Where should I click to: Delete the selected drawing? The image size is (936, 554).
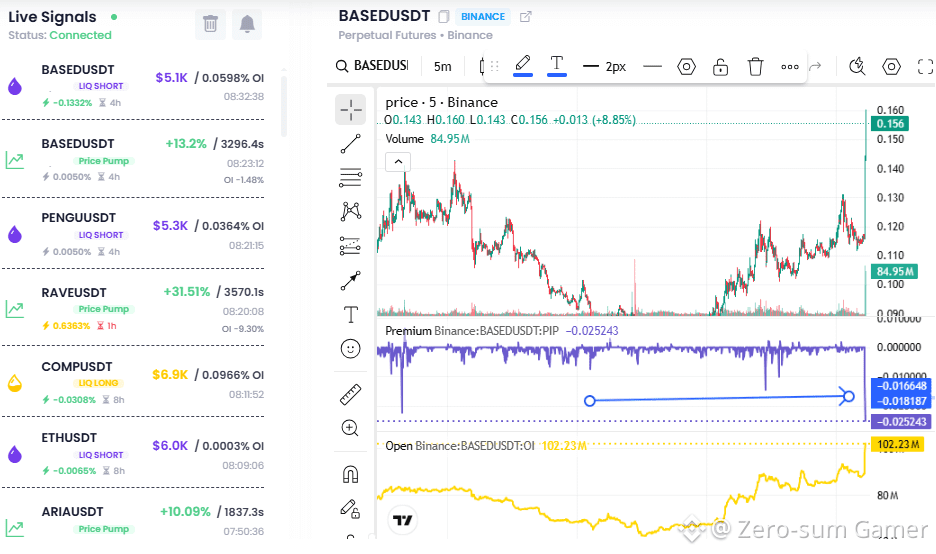[x=755, y=66]
